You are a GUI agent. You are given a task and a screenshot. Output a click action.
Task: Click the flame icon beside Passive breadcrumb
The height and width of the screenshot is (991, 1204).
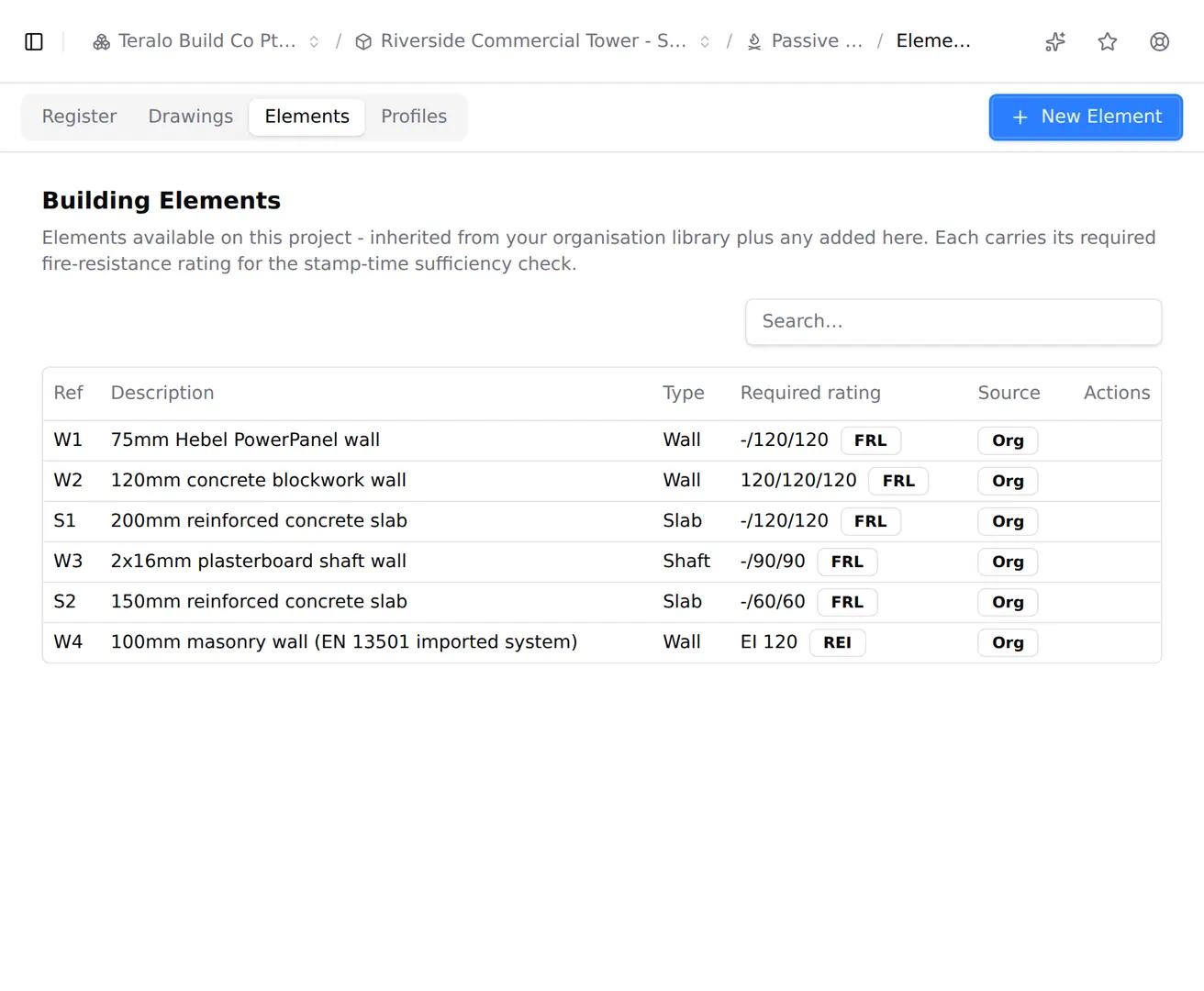tap(754, 41)
